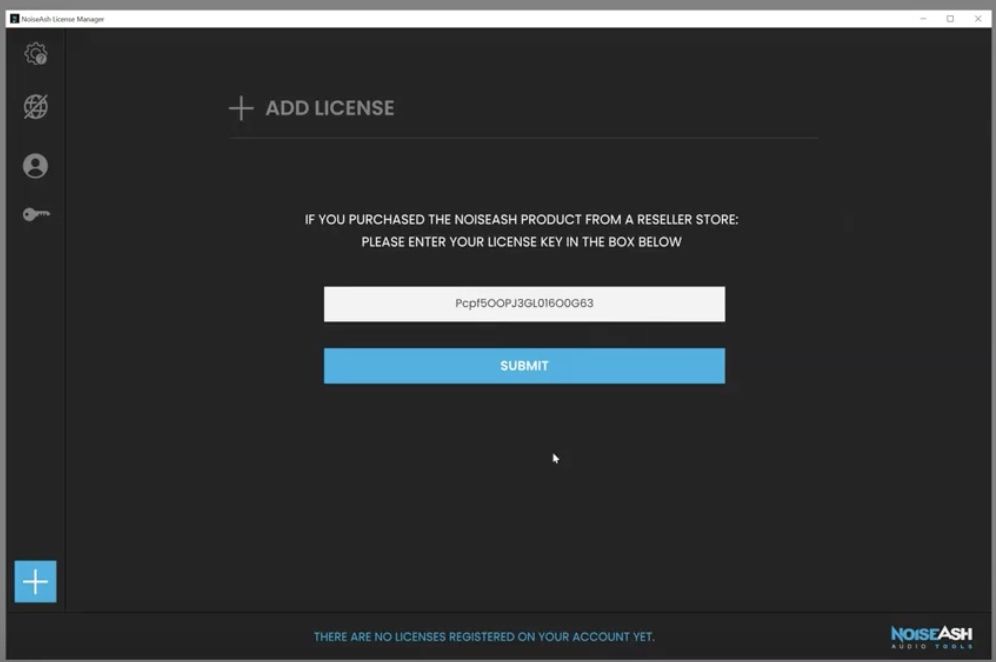Screen dimensions: 996x662
Task: Click 'IF YOU PURCHASED THE NOISEASH PRODUCT' text
Action: [522, 220]
